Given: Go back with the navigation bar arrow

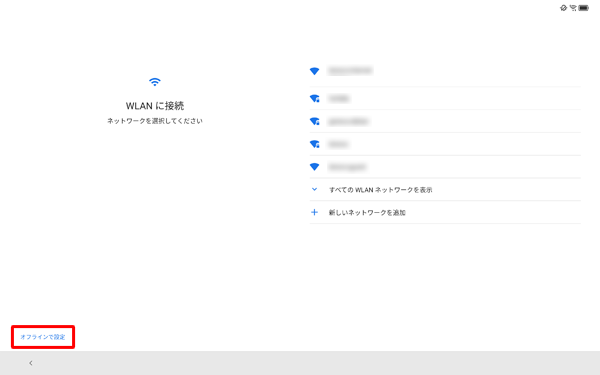Looking at the screenshot, I should click(31, 363).
